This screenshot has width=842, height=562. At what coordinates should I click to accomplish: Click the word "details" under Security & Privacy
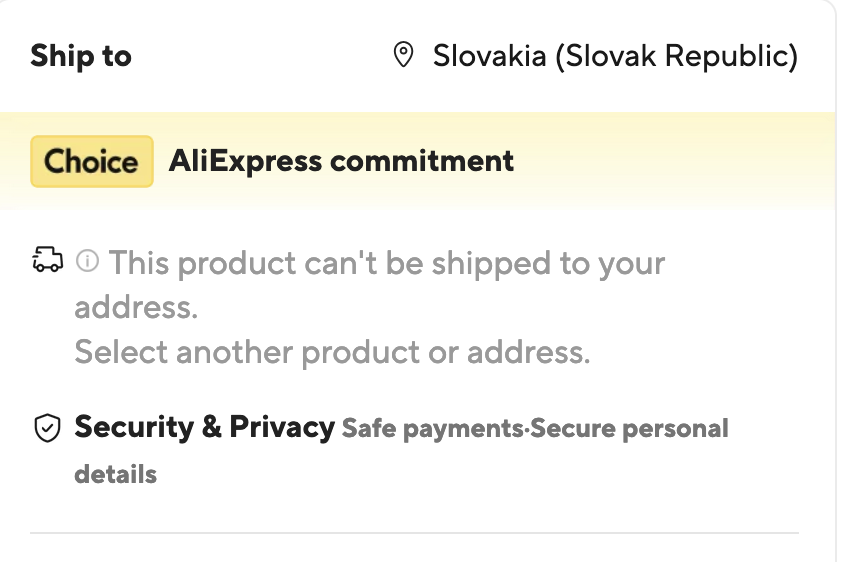point(115,474)
